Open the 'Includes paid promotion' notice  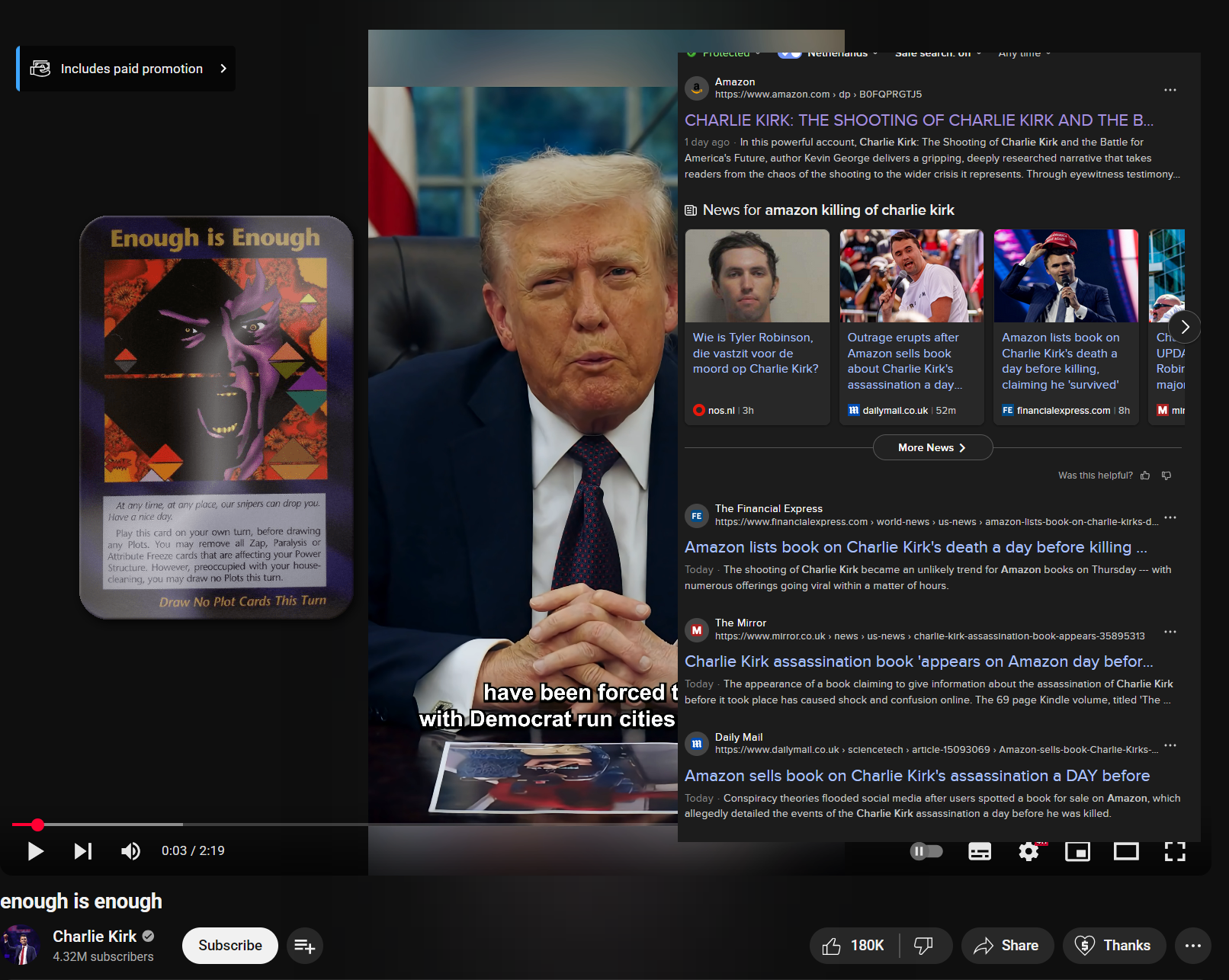click(x=127, y=69)
